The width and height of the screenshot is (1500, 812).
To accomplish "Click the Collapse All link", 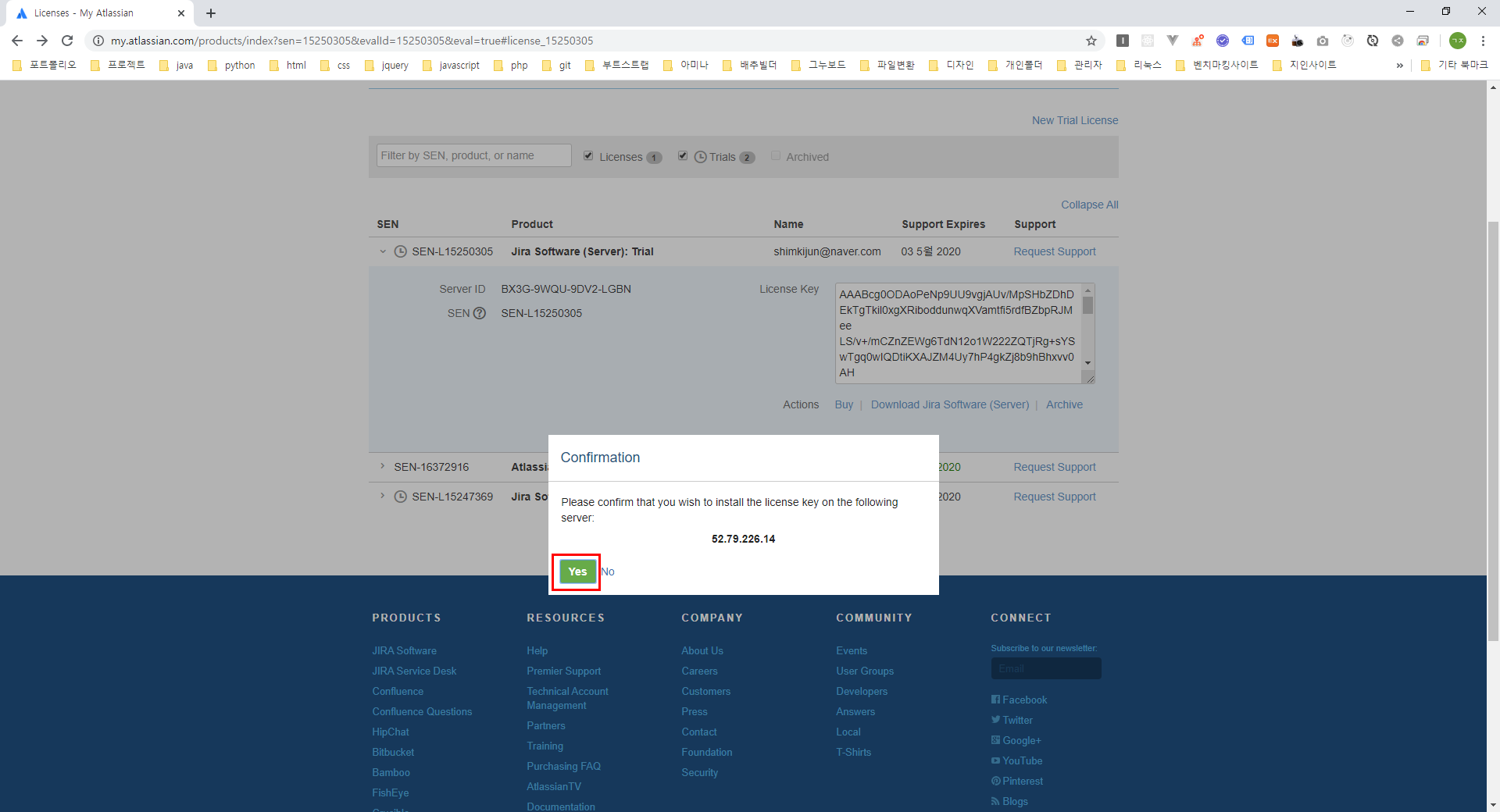I will pos(1090,205).
